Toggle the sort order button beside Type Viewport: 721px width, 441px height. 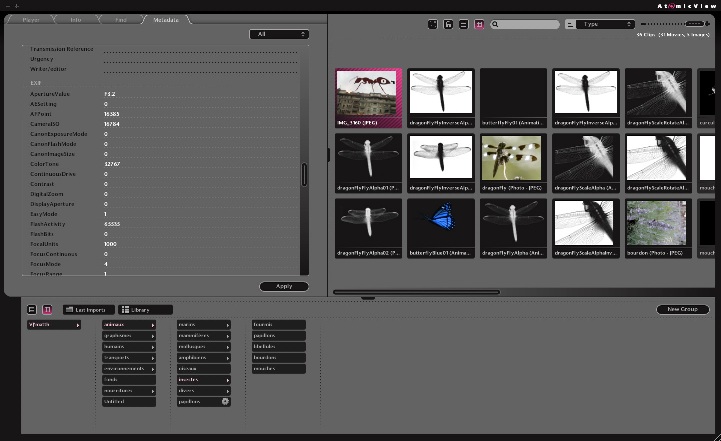pos(570,24)
